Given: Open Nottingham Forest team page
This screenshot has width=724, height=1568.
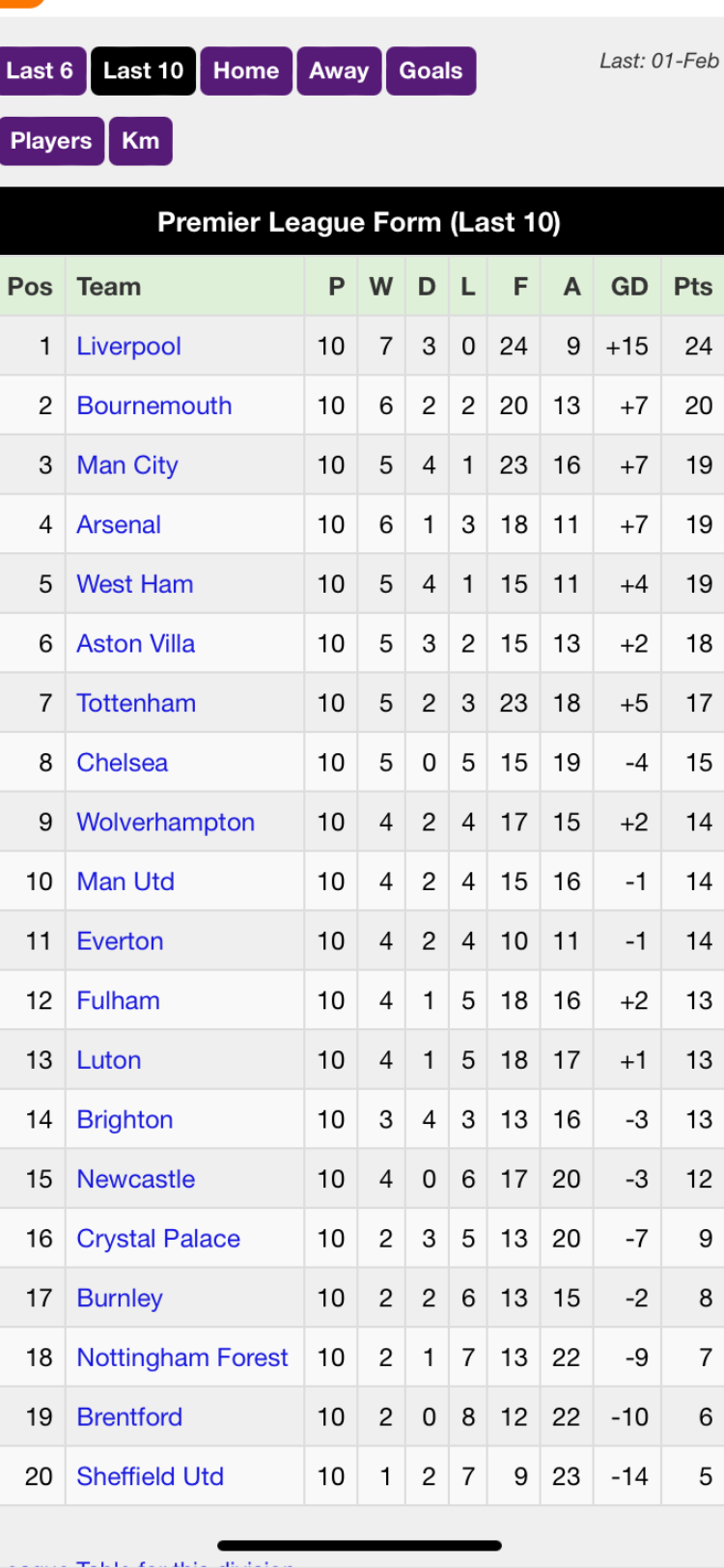Looking at the screenshot, I should (182, 1358).
